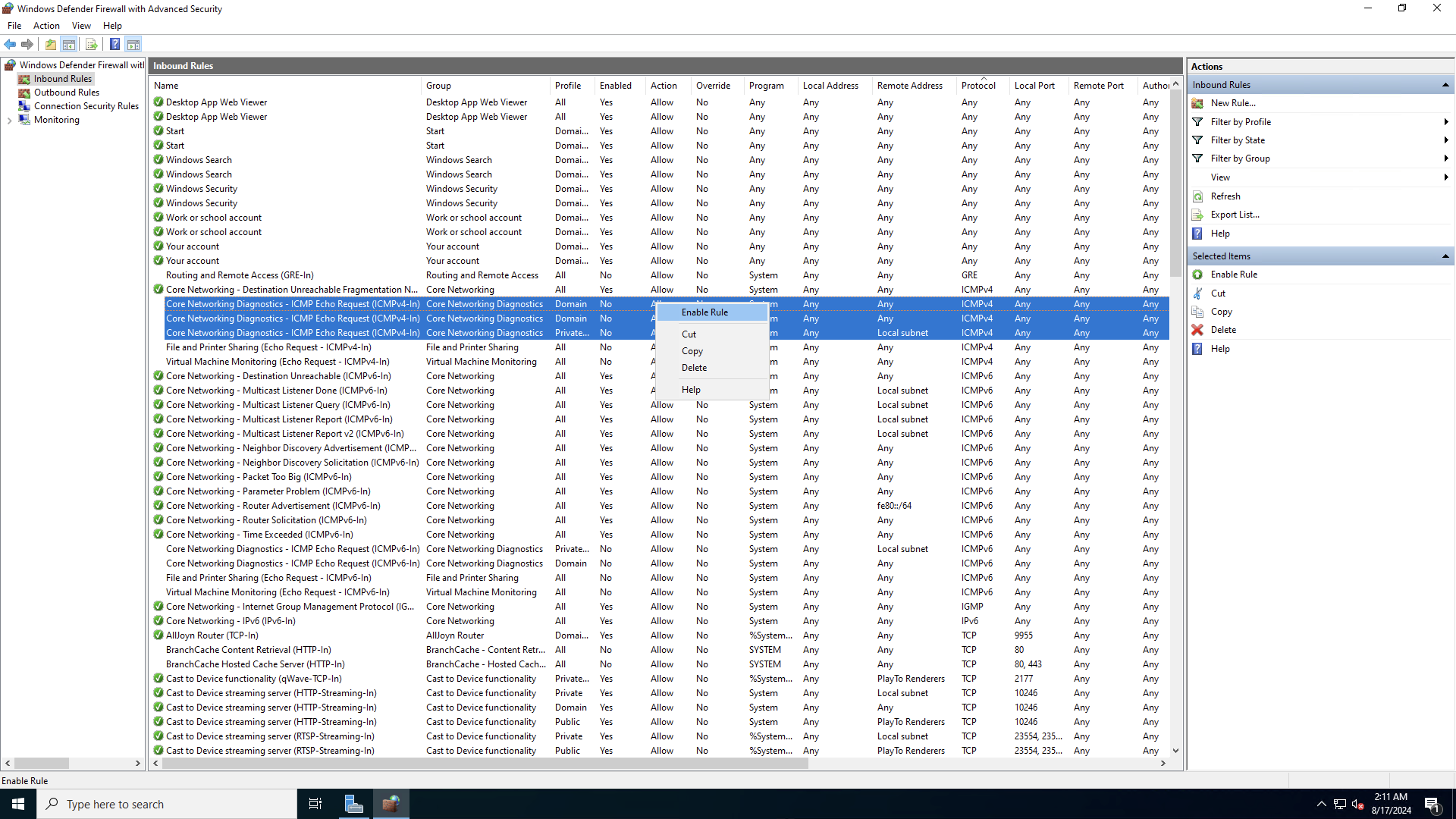Screen dimensions: 1456x819
Task: Open the Filter by Profile submenu arrow
Action: point(1445,122)
